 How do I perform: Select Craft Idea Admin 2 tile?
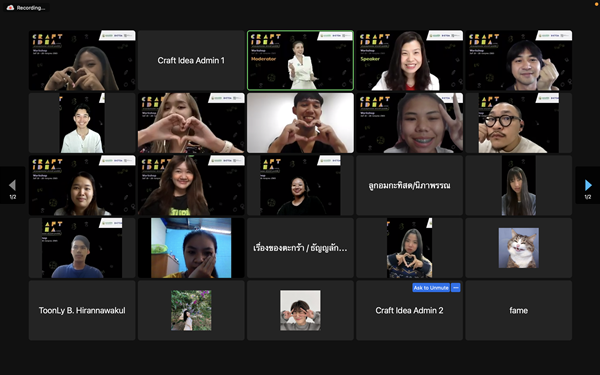(x=409, y=310)
